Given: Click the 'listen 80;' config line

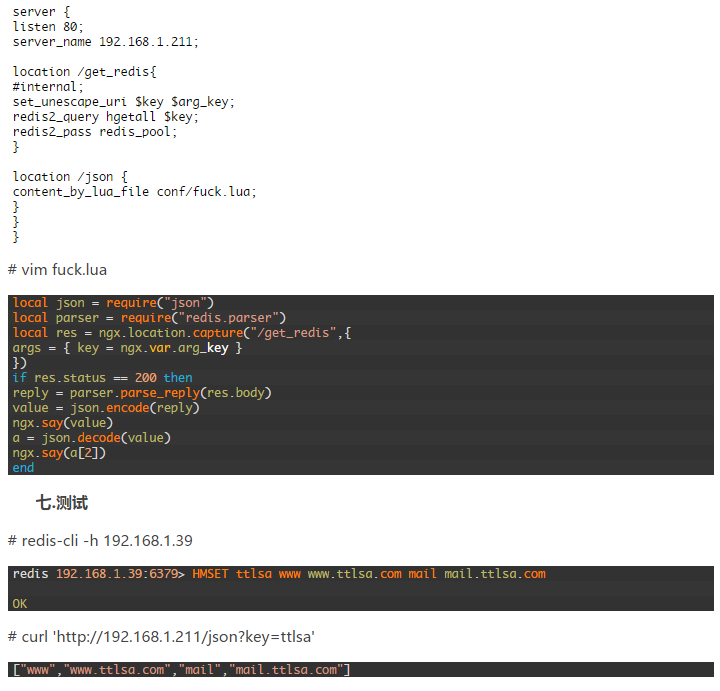Looking at the screenshot, I should [x=48, y=27].
